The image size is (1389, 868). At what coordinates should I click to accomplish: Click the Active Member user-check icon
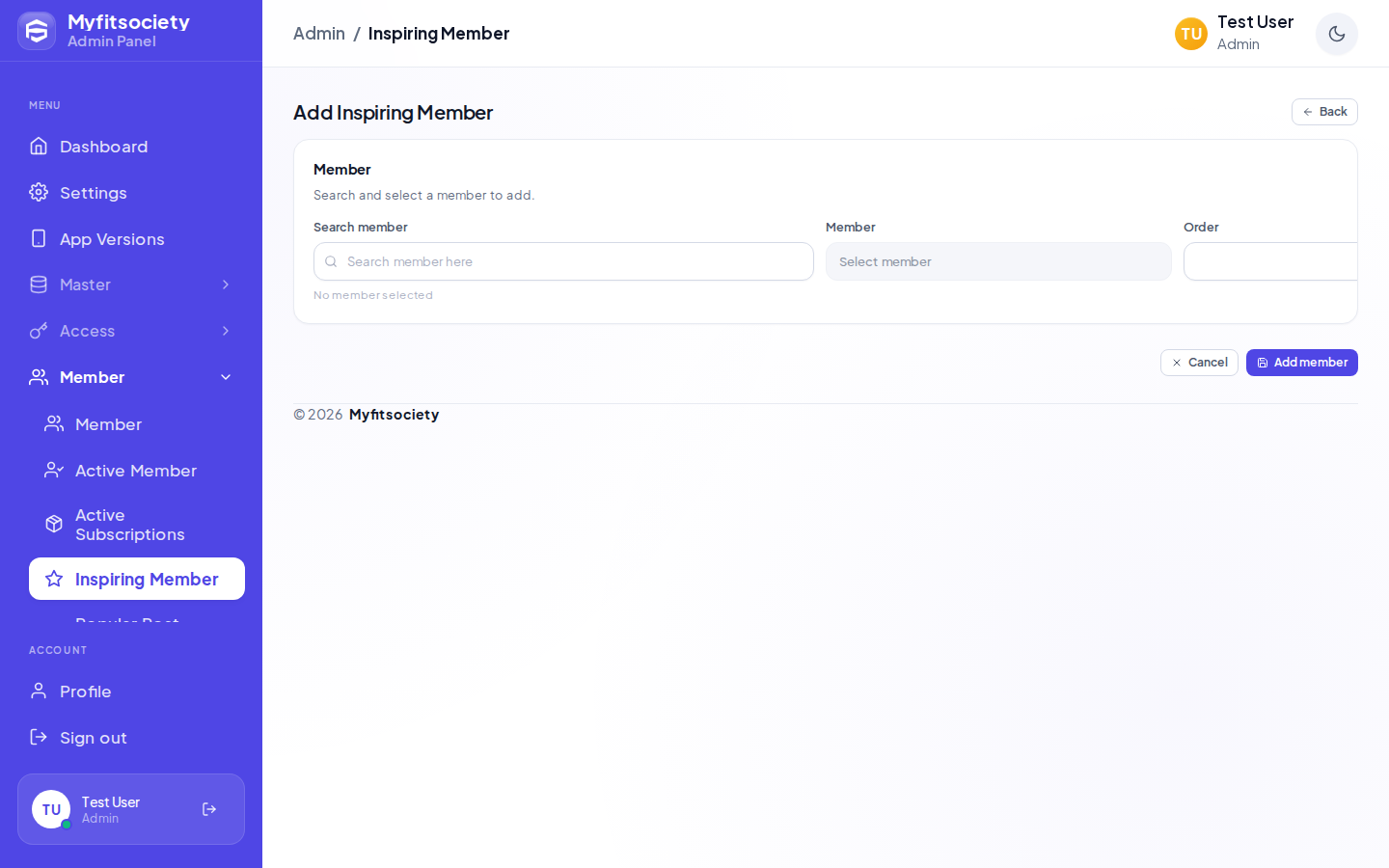pyautogui.click(x=54, y=470)
